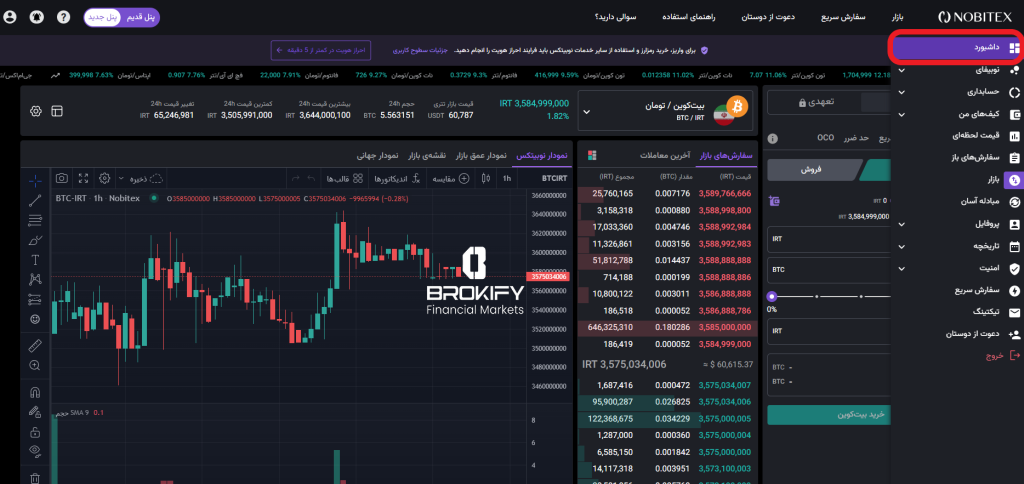Select the sell (فروش) order side
This screenshot has height=484, width=1024.
point(810,170)
